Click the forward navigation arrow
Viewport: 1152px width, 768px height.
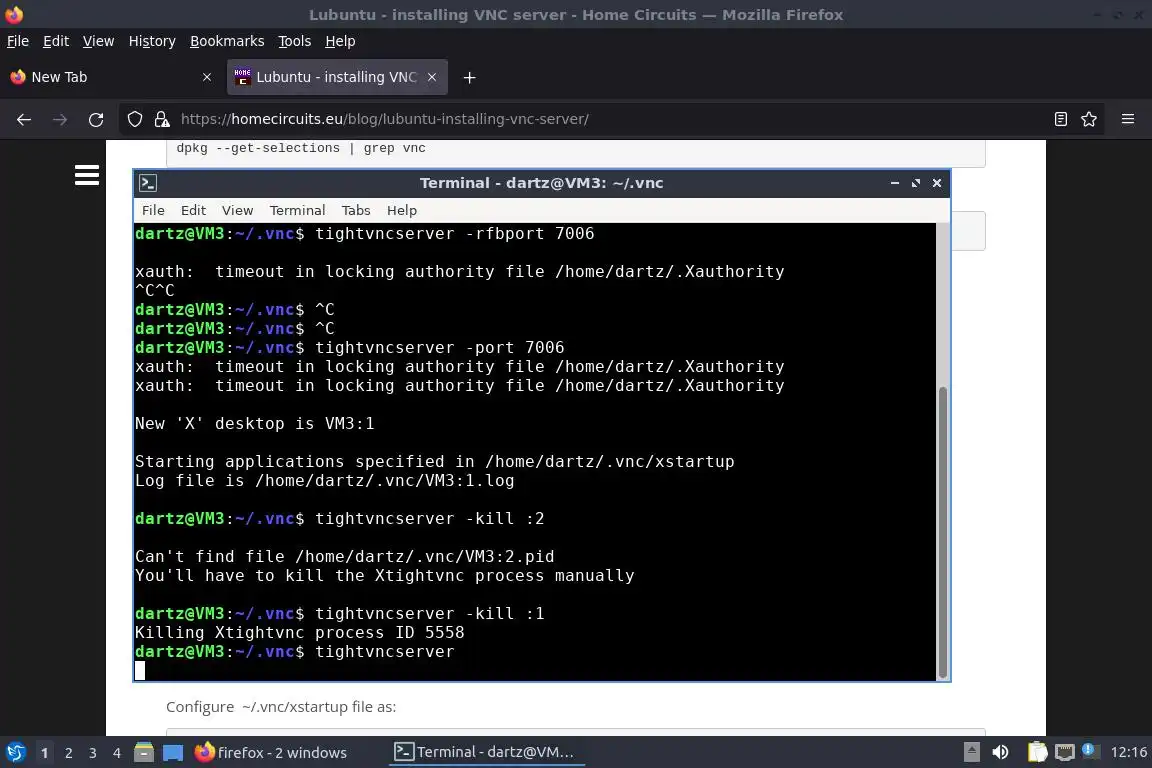pyautogui.click(x=60, y=119)
